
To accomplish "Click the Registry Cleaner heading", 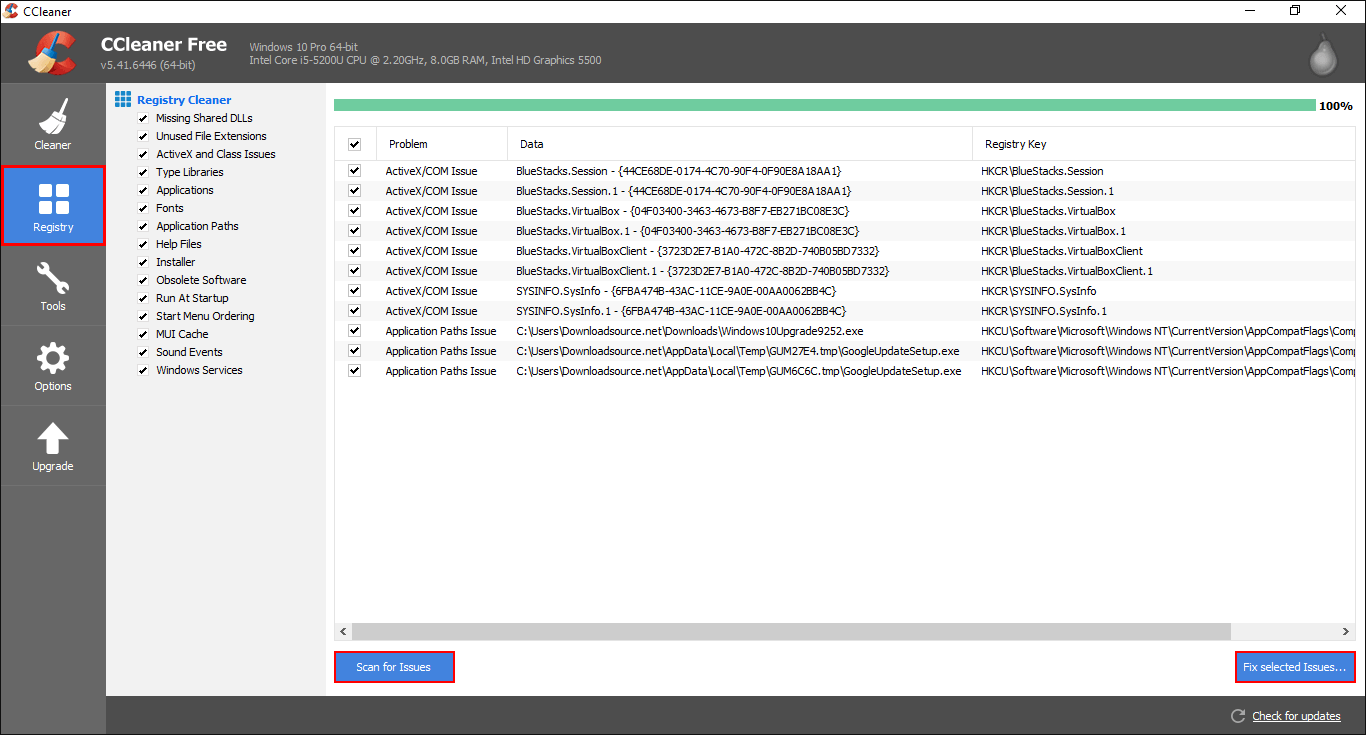I will click(x=184, y=100).
